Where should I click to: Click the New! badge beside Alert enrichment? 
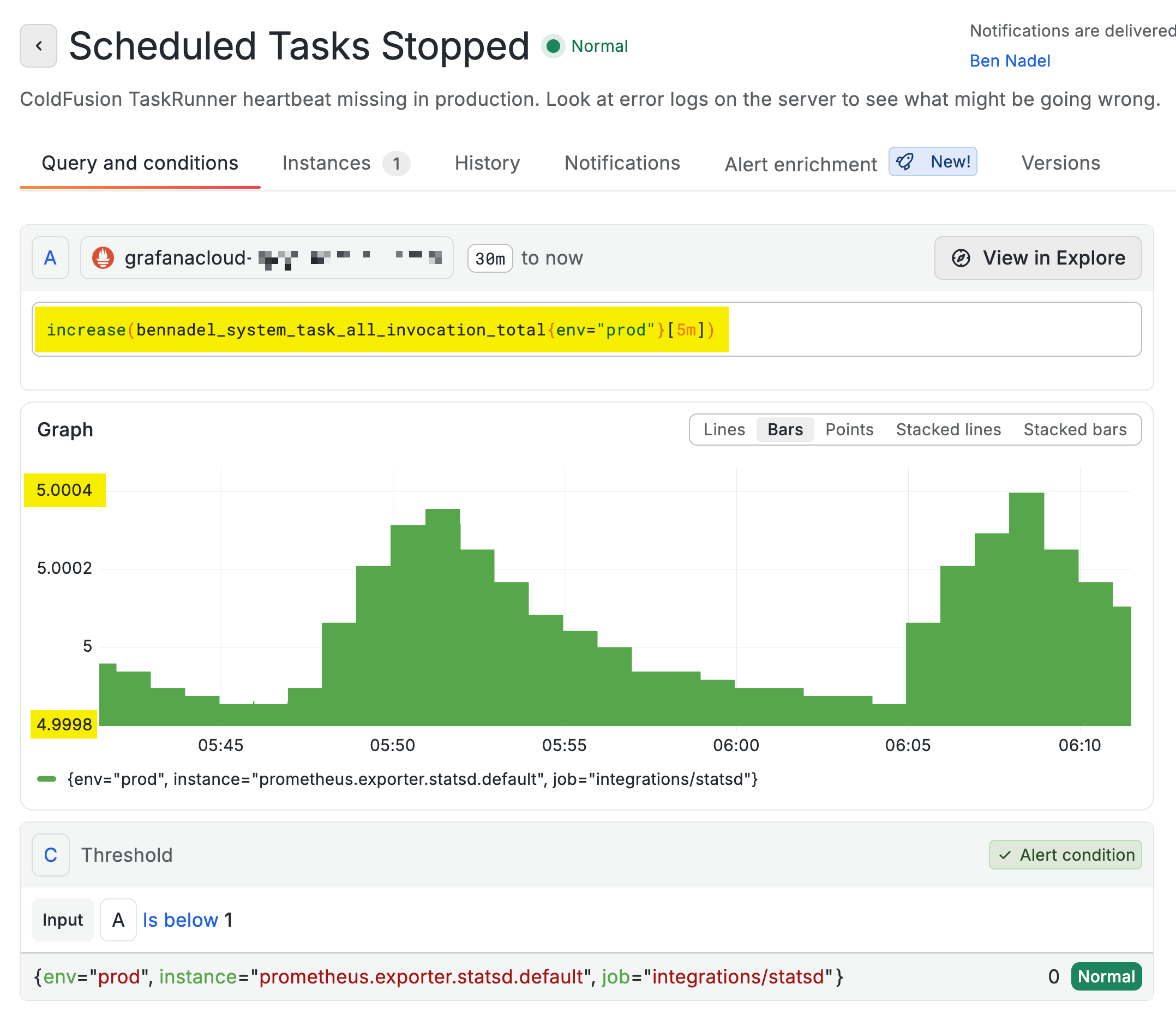(933, 162)
